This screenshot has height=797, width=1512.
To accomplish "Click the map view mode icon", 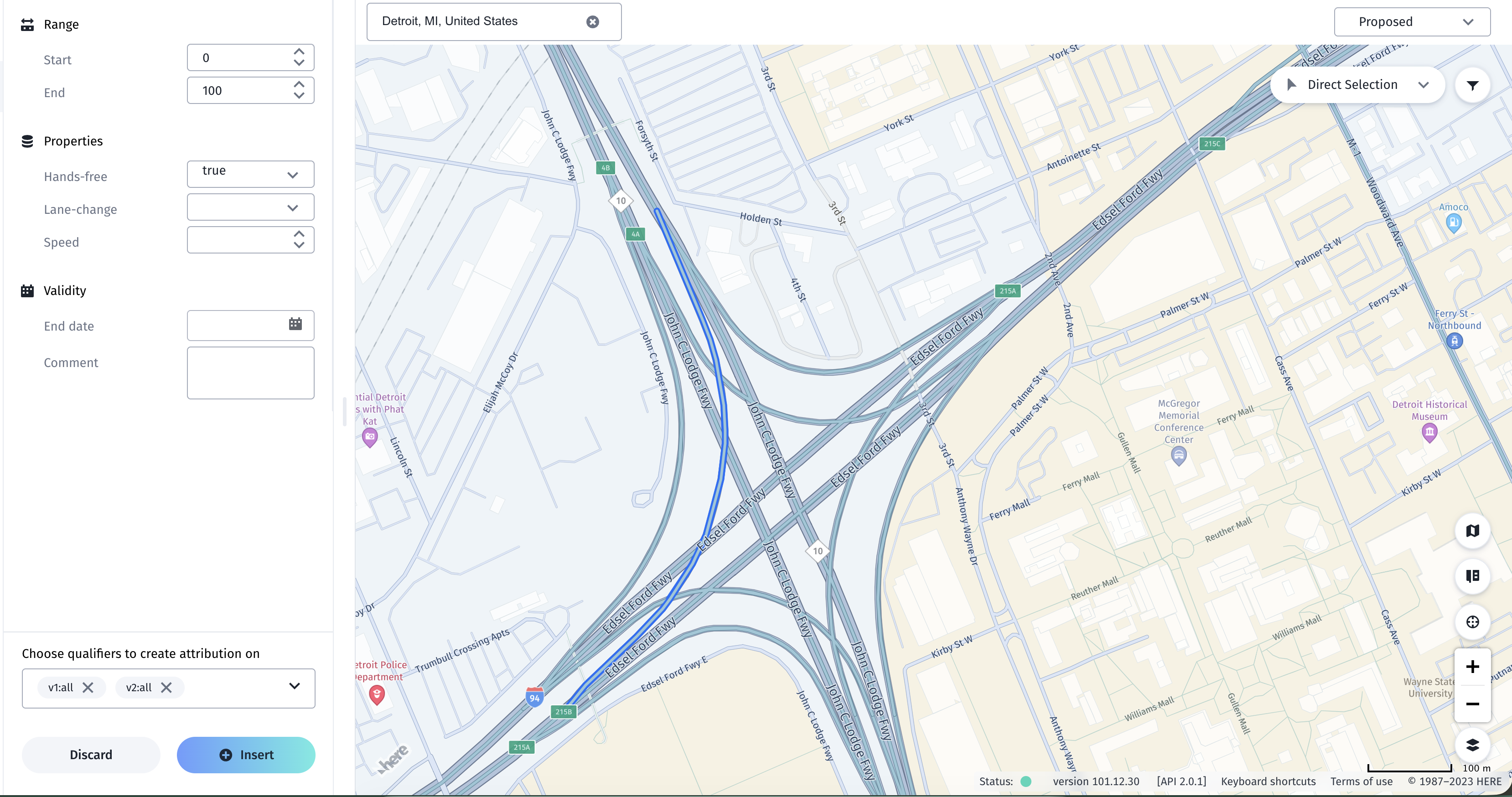I will click(x=1472, y=531).
